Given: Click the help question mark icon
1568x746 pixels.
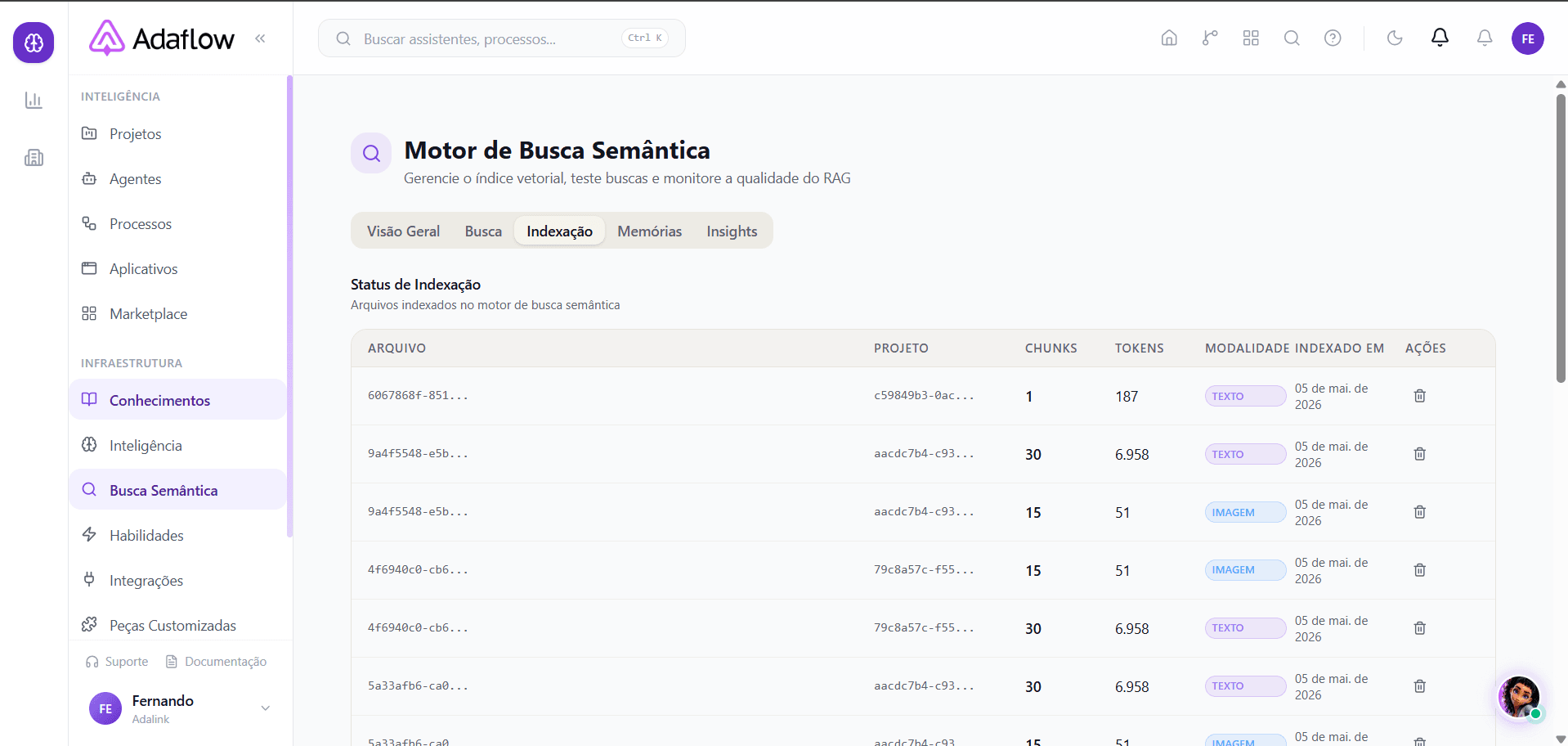Looking at the screenshot, I should point(1333,38).
